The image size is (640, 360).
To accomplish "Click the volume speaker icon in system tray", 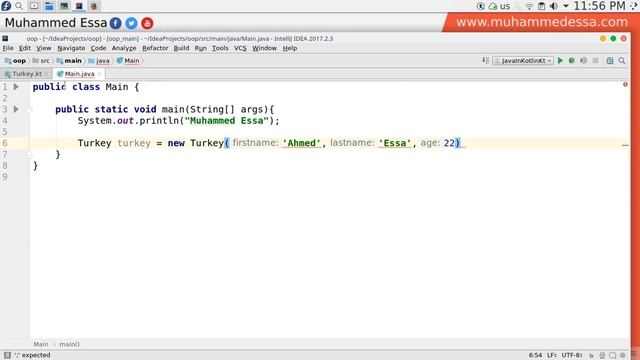I will 554,6.
